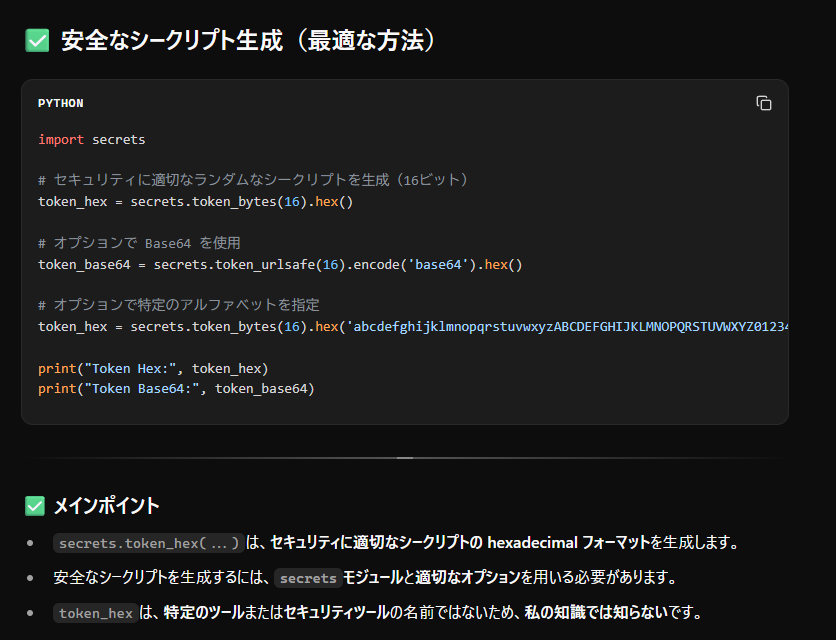Click the comment "オプションで Base64 を使用"
The height and width of the screenshot is (640, 836).
(139, 243)
